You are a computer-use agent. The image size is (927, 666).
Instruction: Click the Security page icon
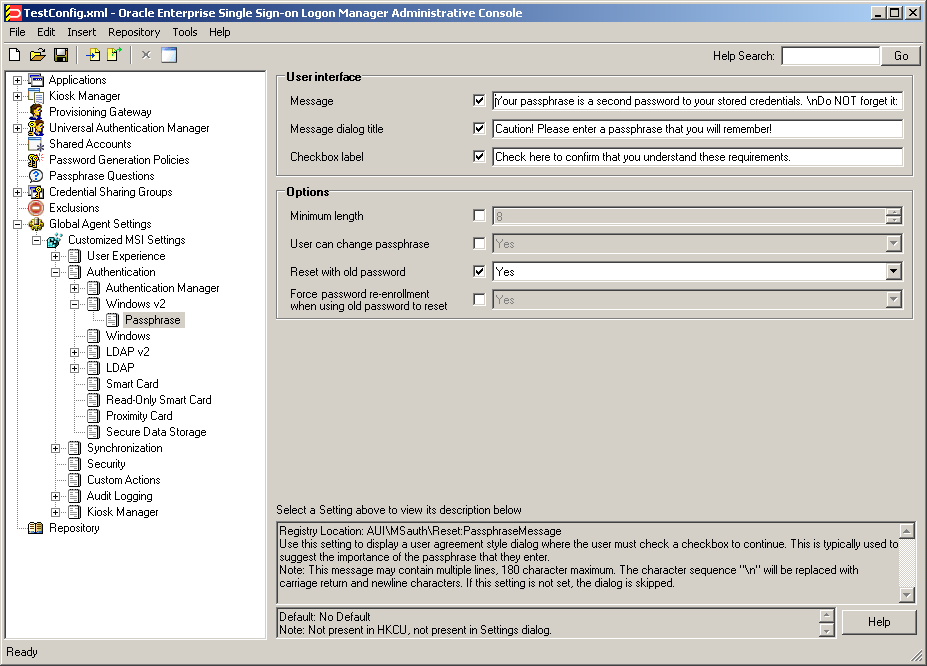point(74,464)
